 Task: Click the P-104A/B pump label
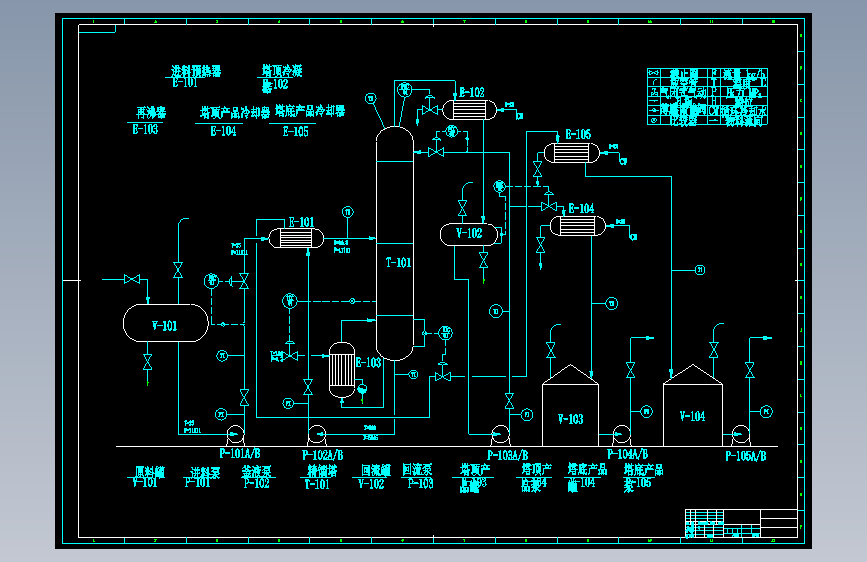pyautogui.click(x=628, y=454)
